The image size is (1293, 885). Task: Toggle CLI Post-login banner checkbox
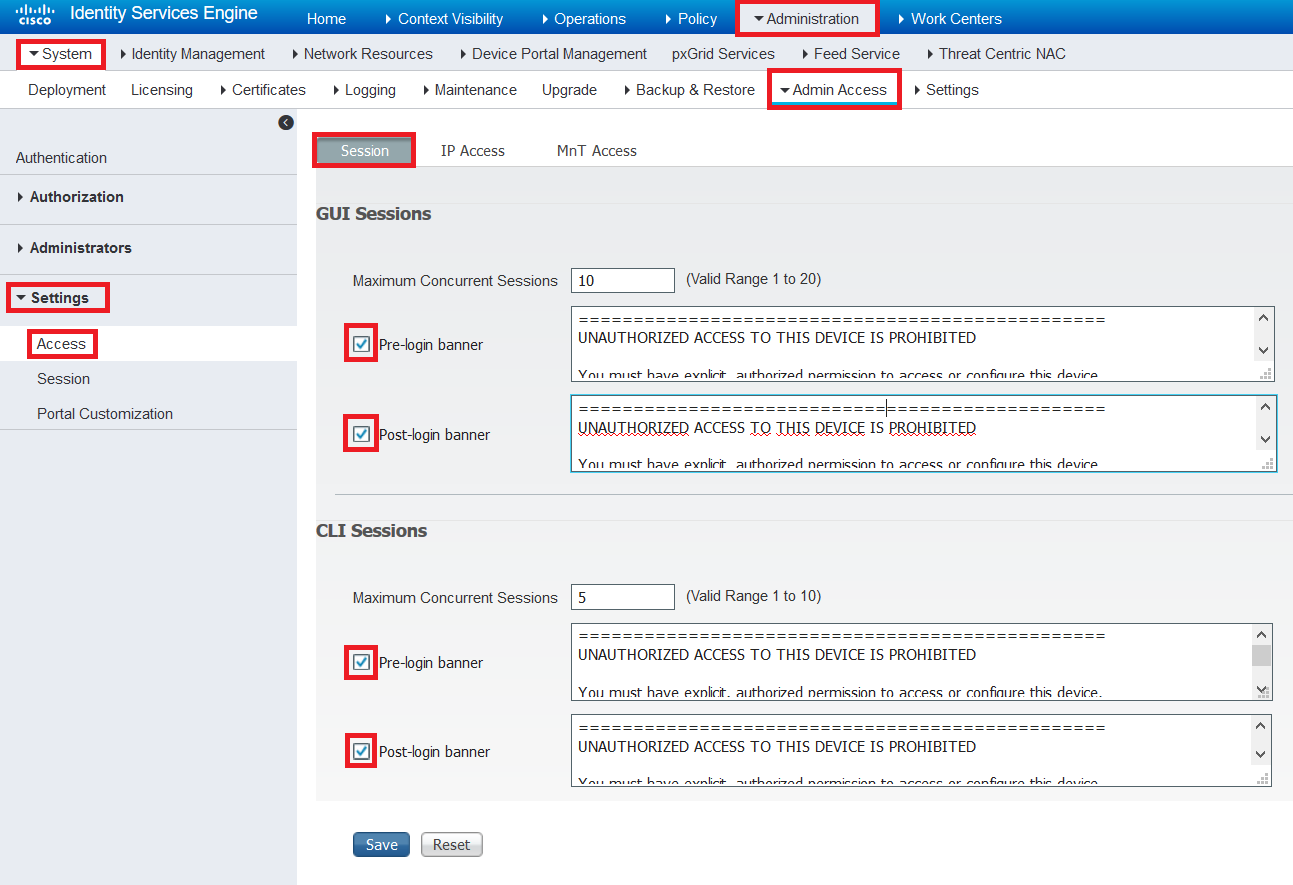point(361,751)
